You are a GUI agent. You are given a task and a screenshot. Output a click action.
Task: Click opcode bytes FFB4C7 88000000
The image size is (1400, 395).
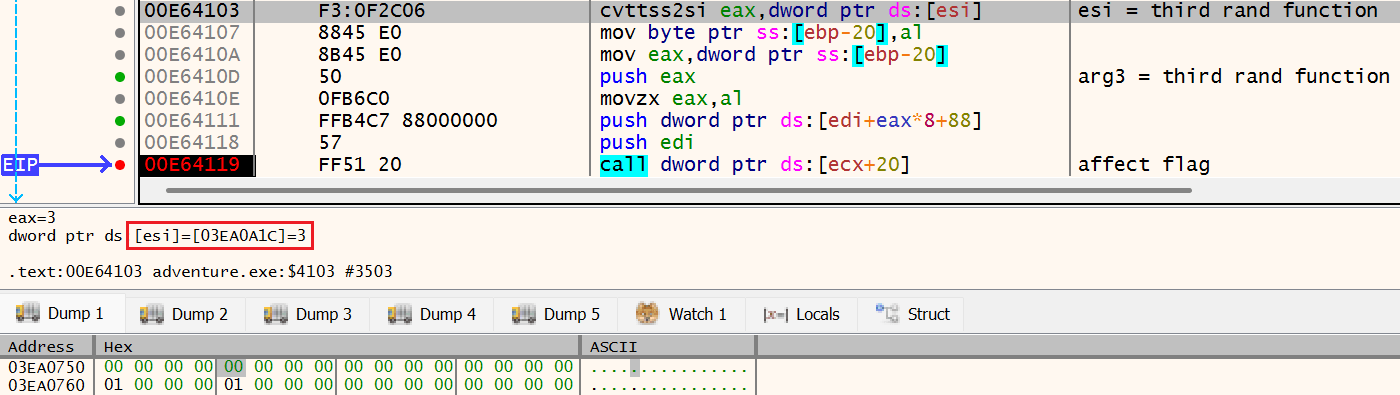407,121
